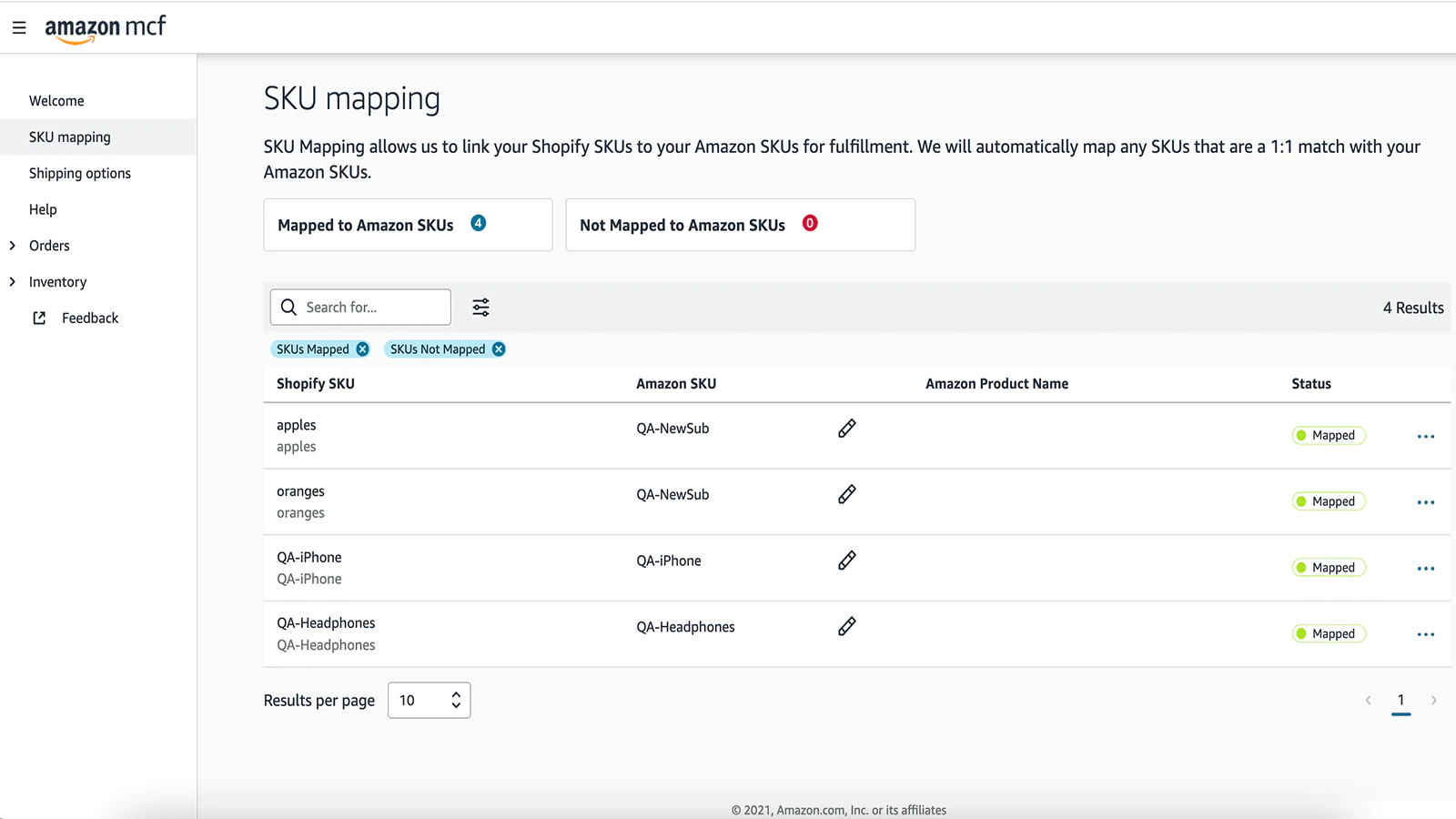This screenshot has height=819, width=1456.
Task: Open more actions for apples row
Action: [1426, 437]
